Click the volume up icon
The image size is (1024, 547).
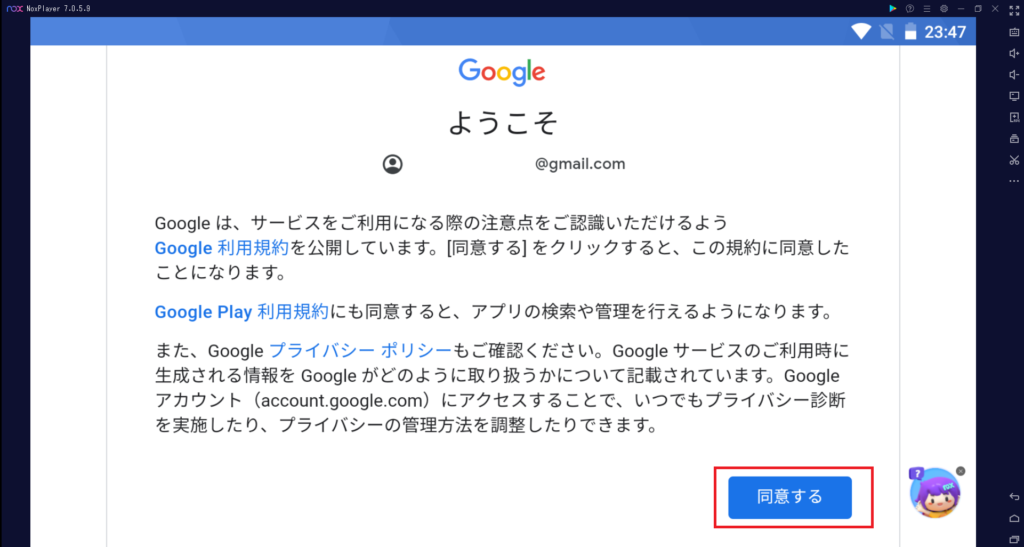pos(1014,54)
